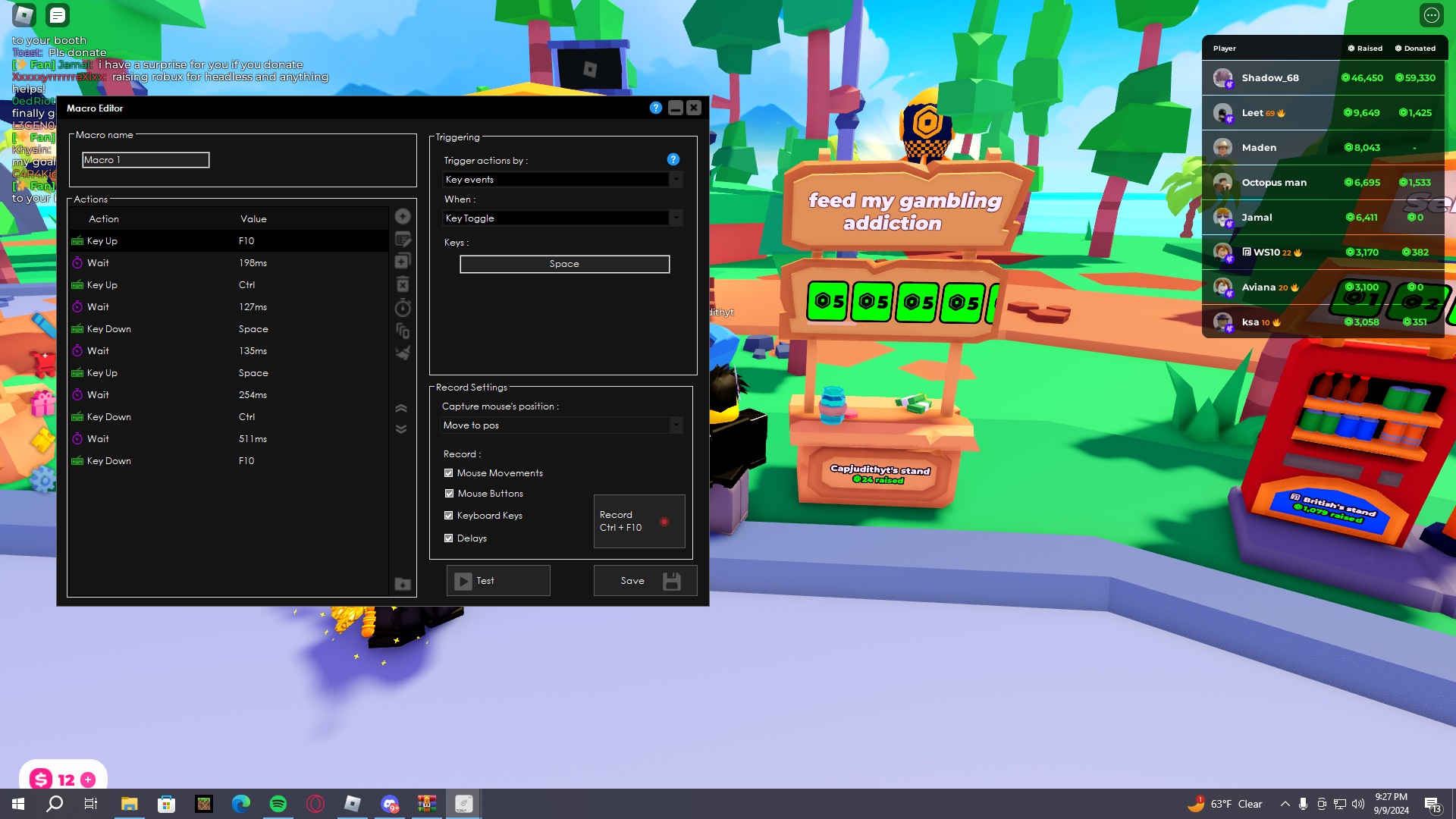Toggle the Keyboard Keys checkbox
Image resolution: width=1456 pixels, height=819 pixels.
pos(449,516)
